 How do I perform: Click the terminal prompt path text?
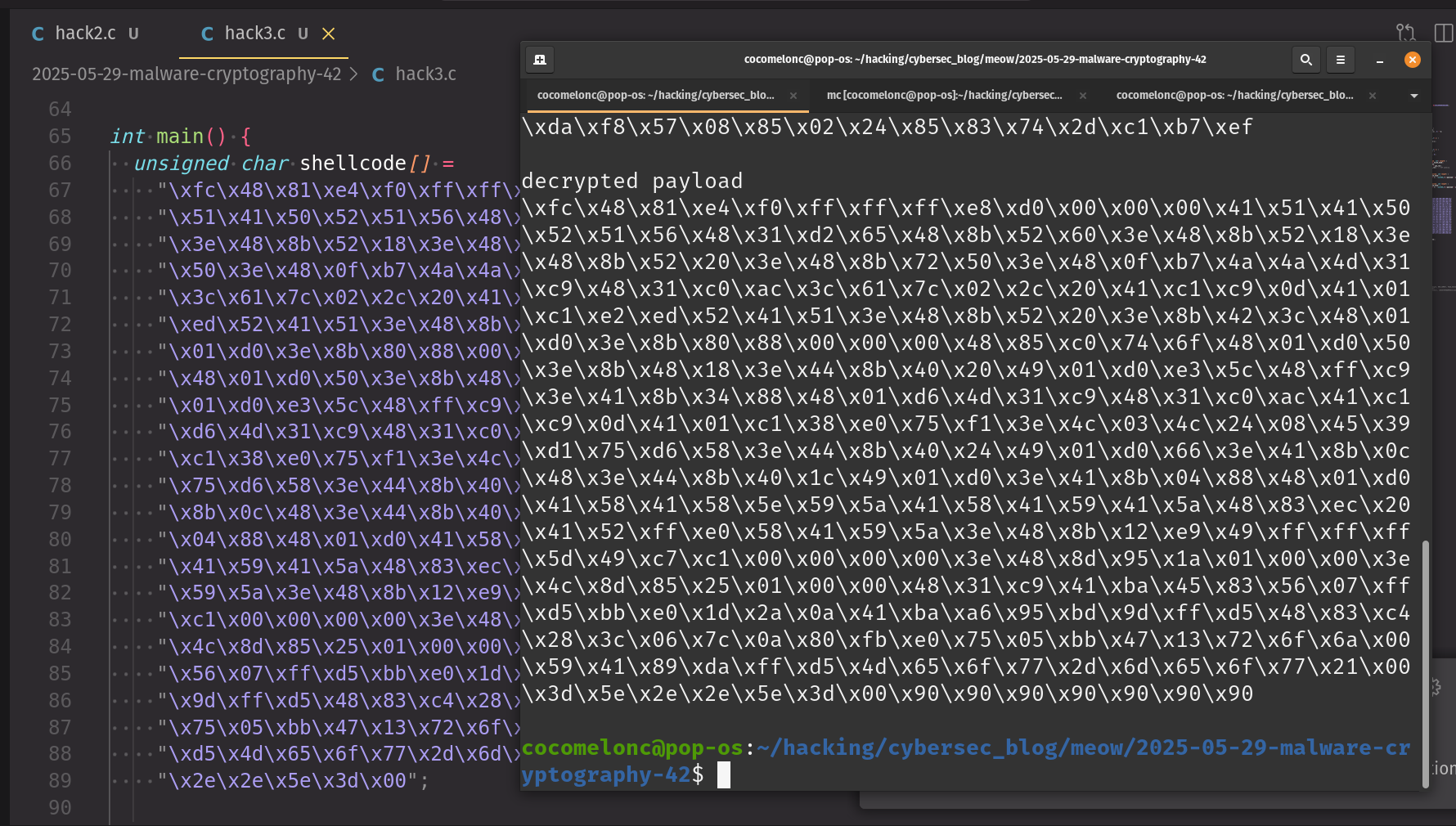(x=965, y=761)
